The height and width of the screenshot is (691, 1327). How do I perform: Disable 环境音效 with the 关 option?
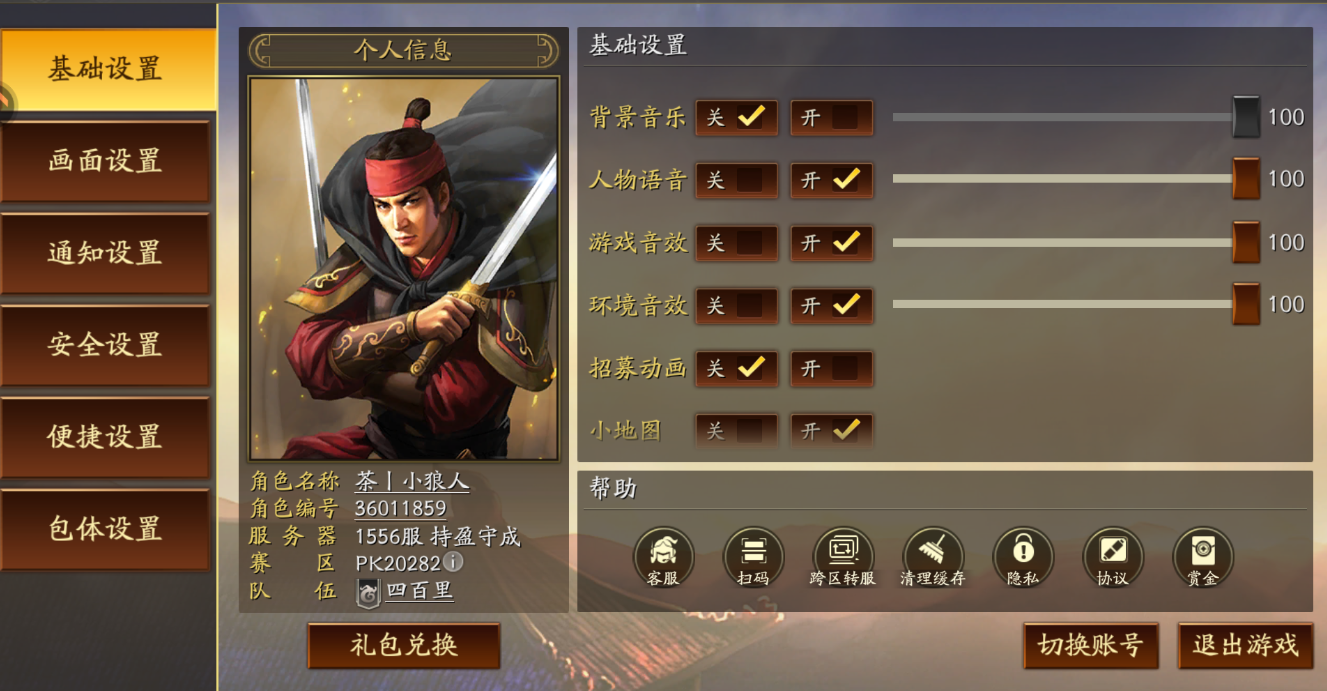[x=737, y=306]
